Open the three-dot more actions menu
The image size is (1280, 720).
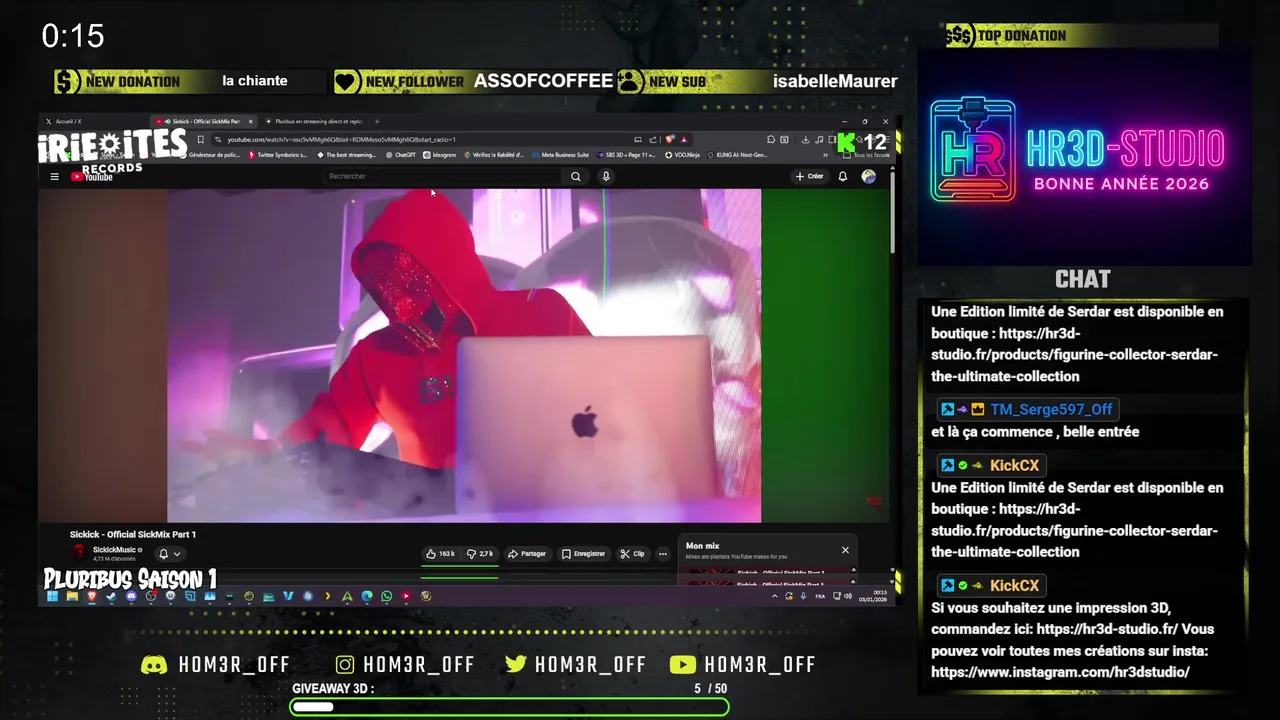662,553
